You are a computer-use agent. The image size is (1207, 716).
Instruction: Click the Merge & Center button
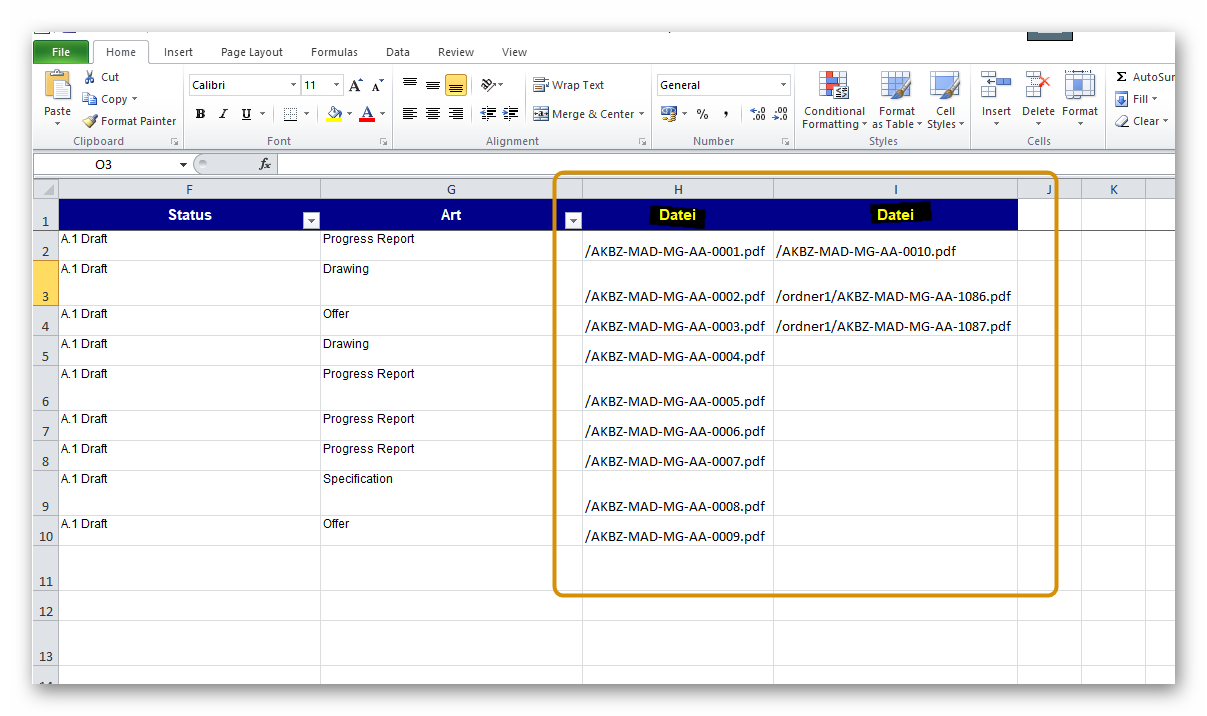coord(588,114)
